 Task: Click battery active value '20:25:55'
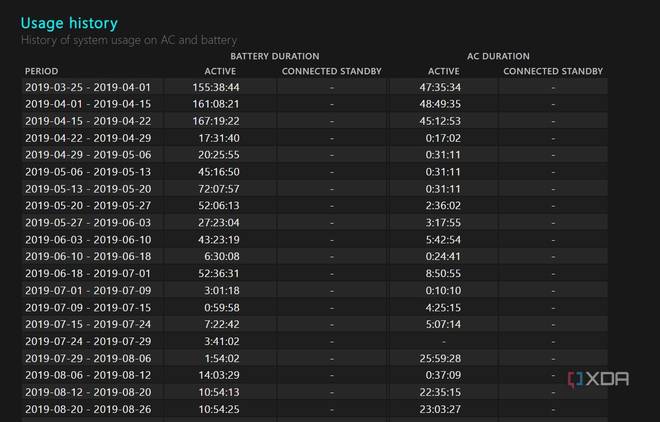click(219, 155)
